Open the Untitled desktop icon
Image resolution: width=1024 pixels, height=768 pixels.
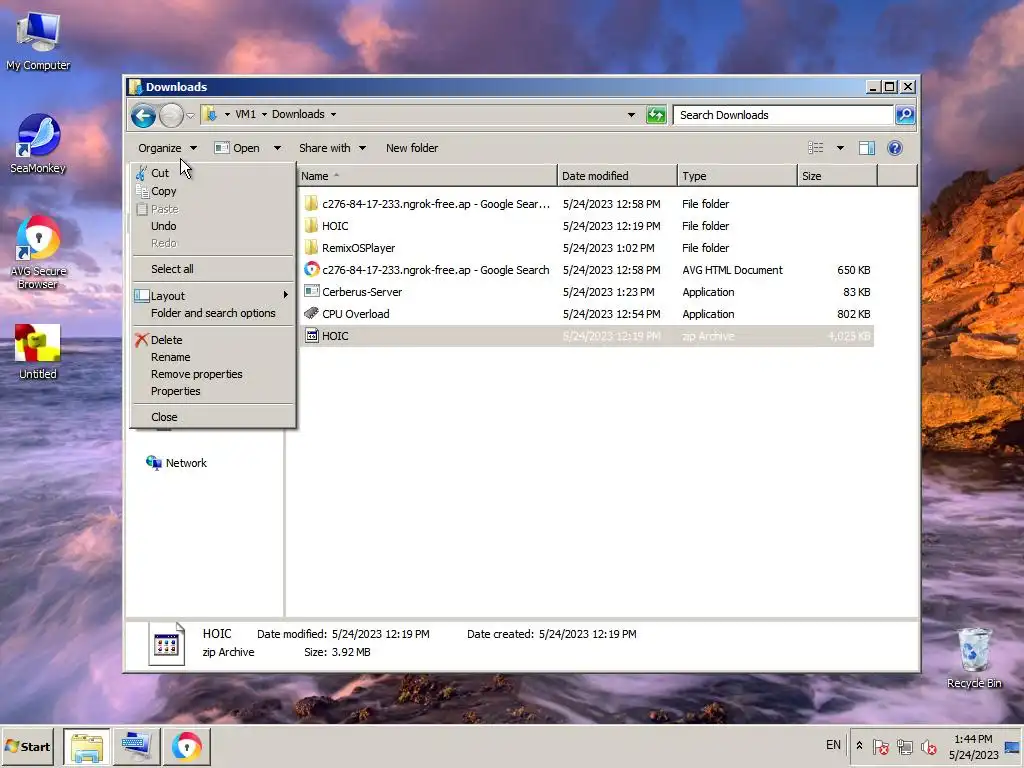[x=38, y=353]
